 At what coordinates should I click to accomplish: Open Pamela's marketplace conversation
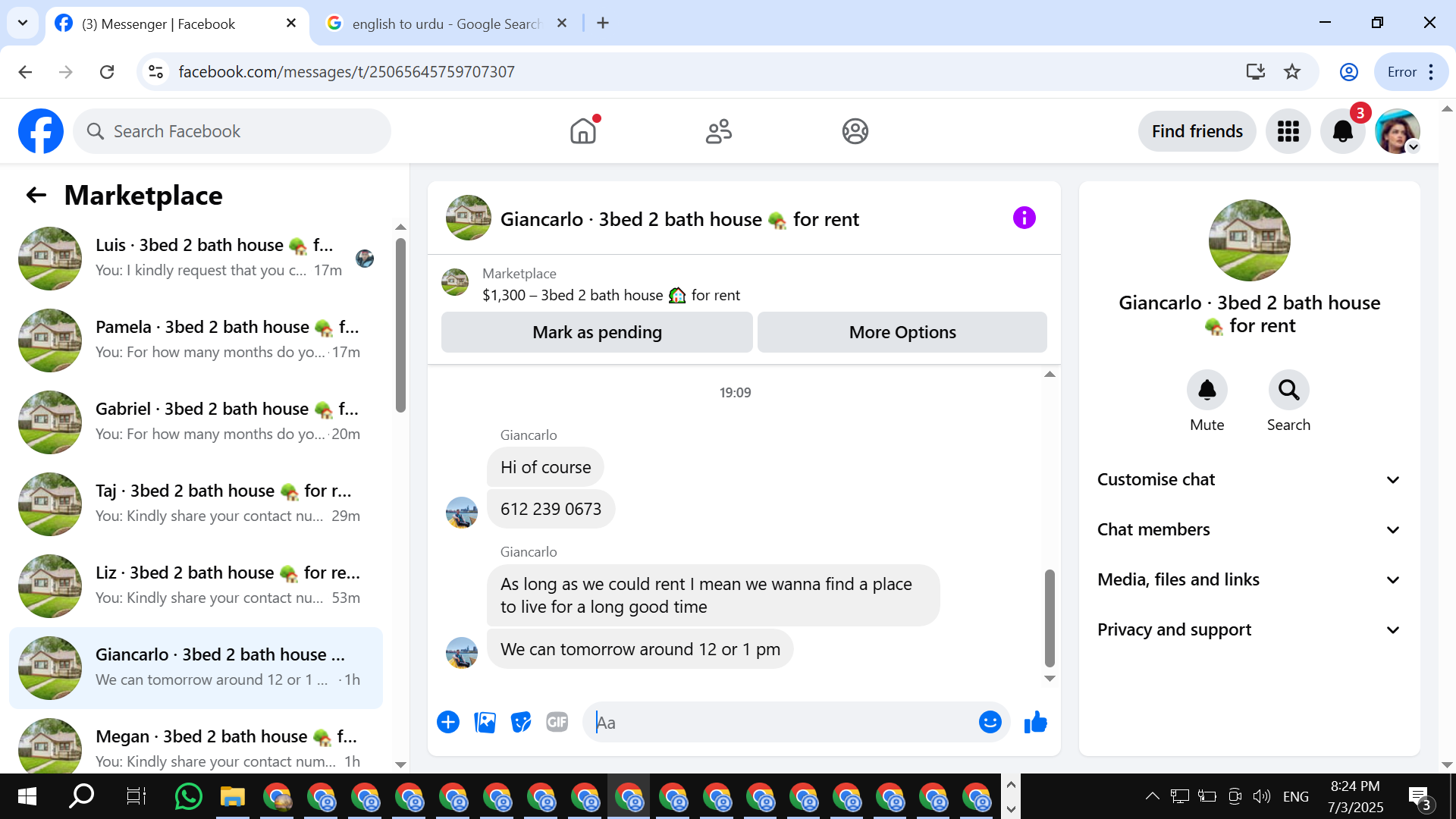pyautogui.click(x=197, y=340)
